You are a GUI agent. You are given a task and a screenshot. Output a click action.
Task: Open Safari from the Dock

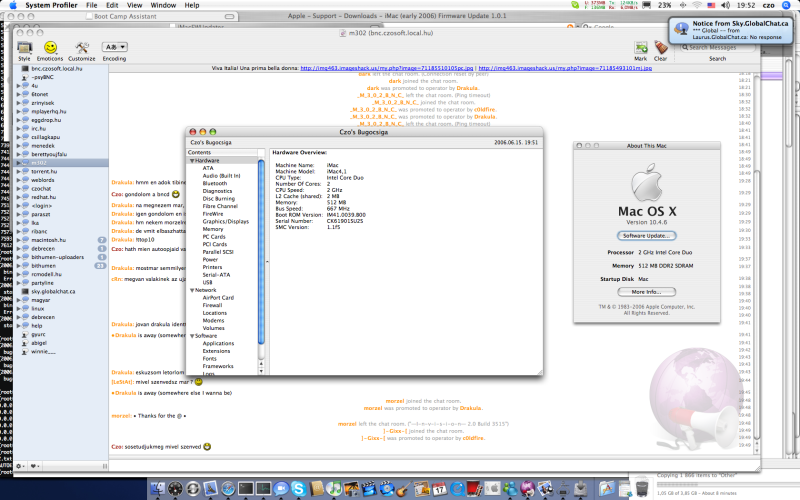[228, 489]
